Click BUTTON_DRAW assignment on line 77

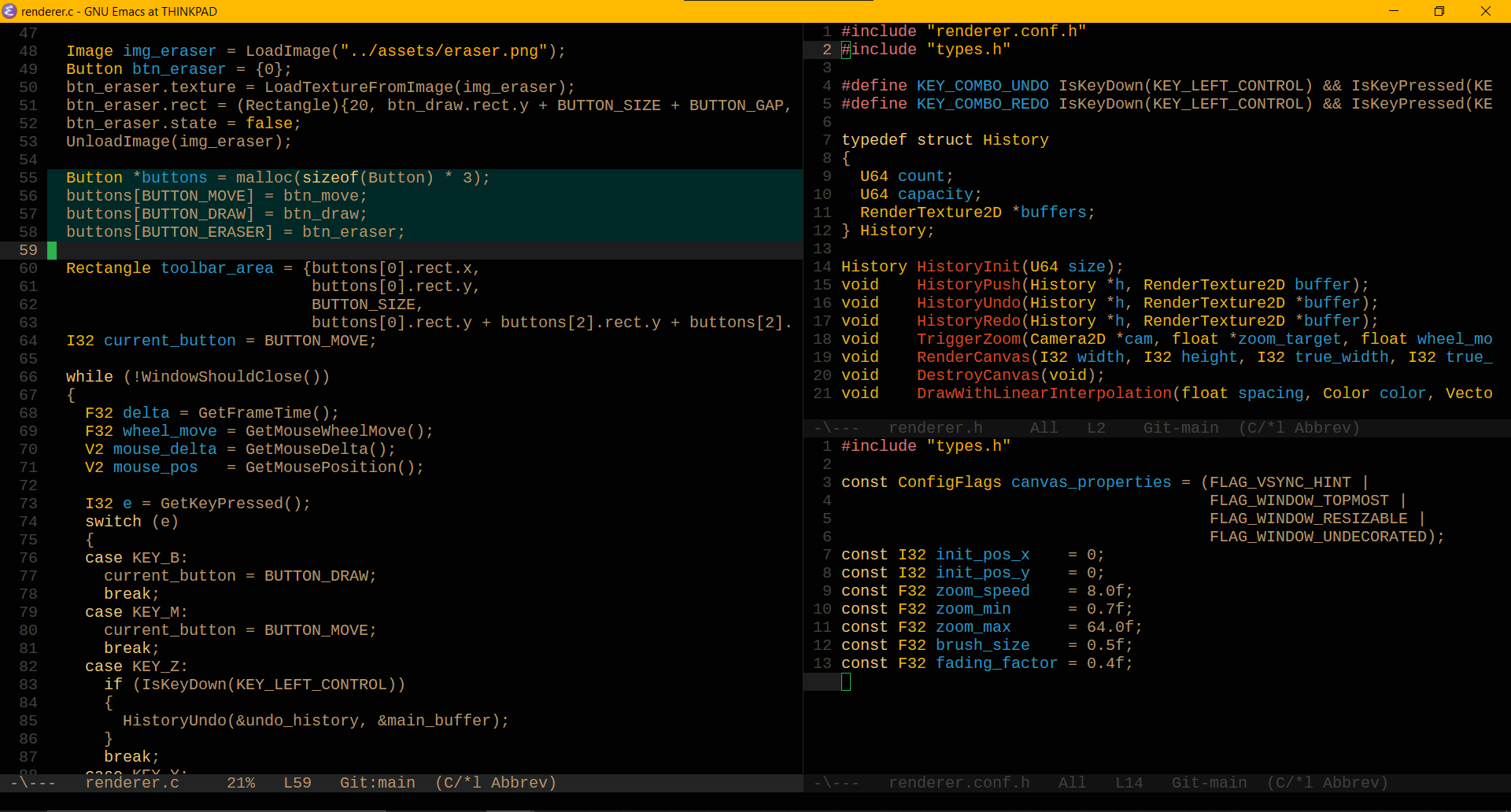[x=316, y=576]
